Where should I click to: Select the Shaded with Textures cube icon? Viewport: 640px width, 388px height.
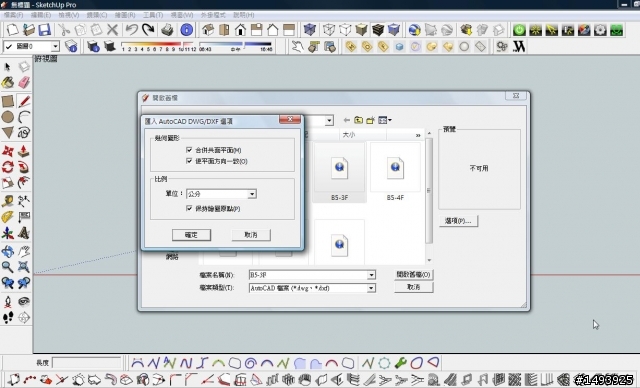pos(378,30)
